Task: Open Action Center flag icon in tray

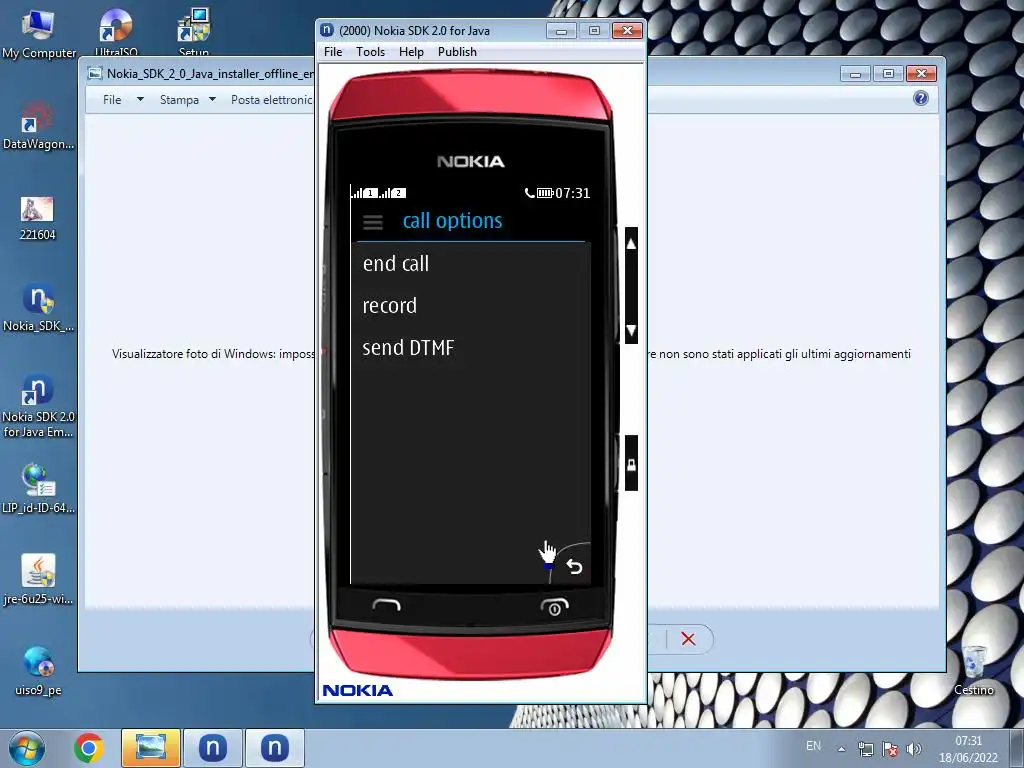Action: coord(889,749)
